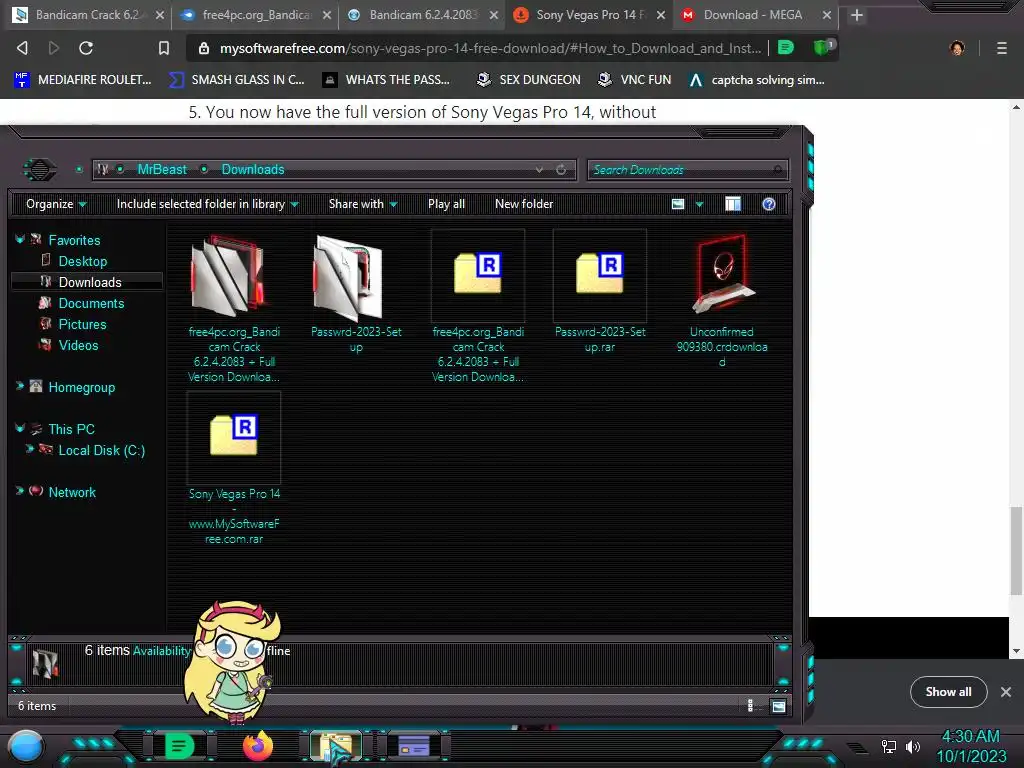Click New folder in Explorer toolbar
Image resolution: width=1024 pixels, height=768 pixels.
tap(524, 204)
